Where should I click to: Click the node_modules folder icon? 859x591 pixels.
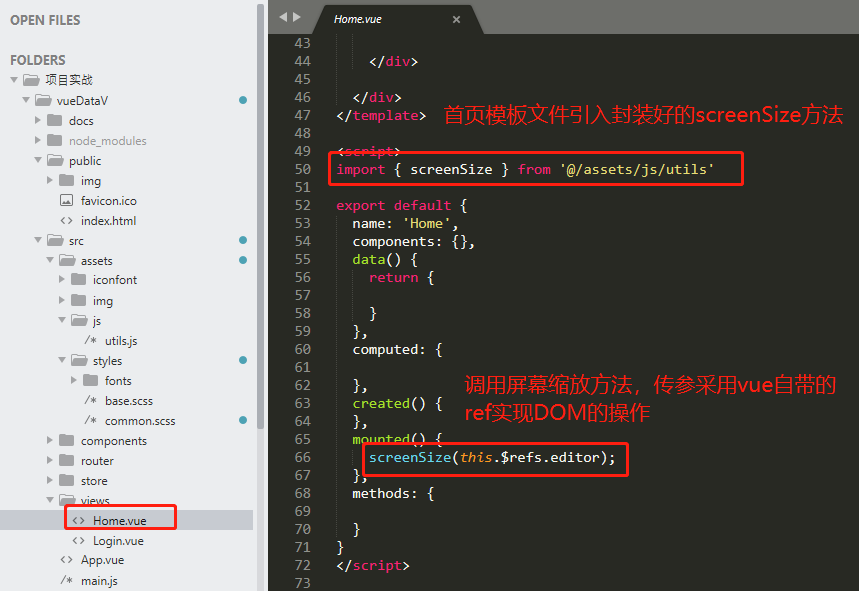(54, 140)
